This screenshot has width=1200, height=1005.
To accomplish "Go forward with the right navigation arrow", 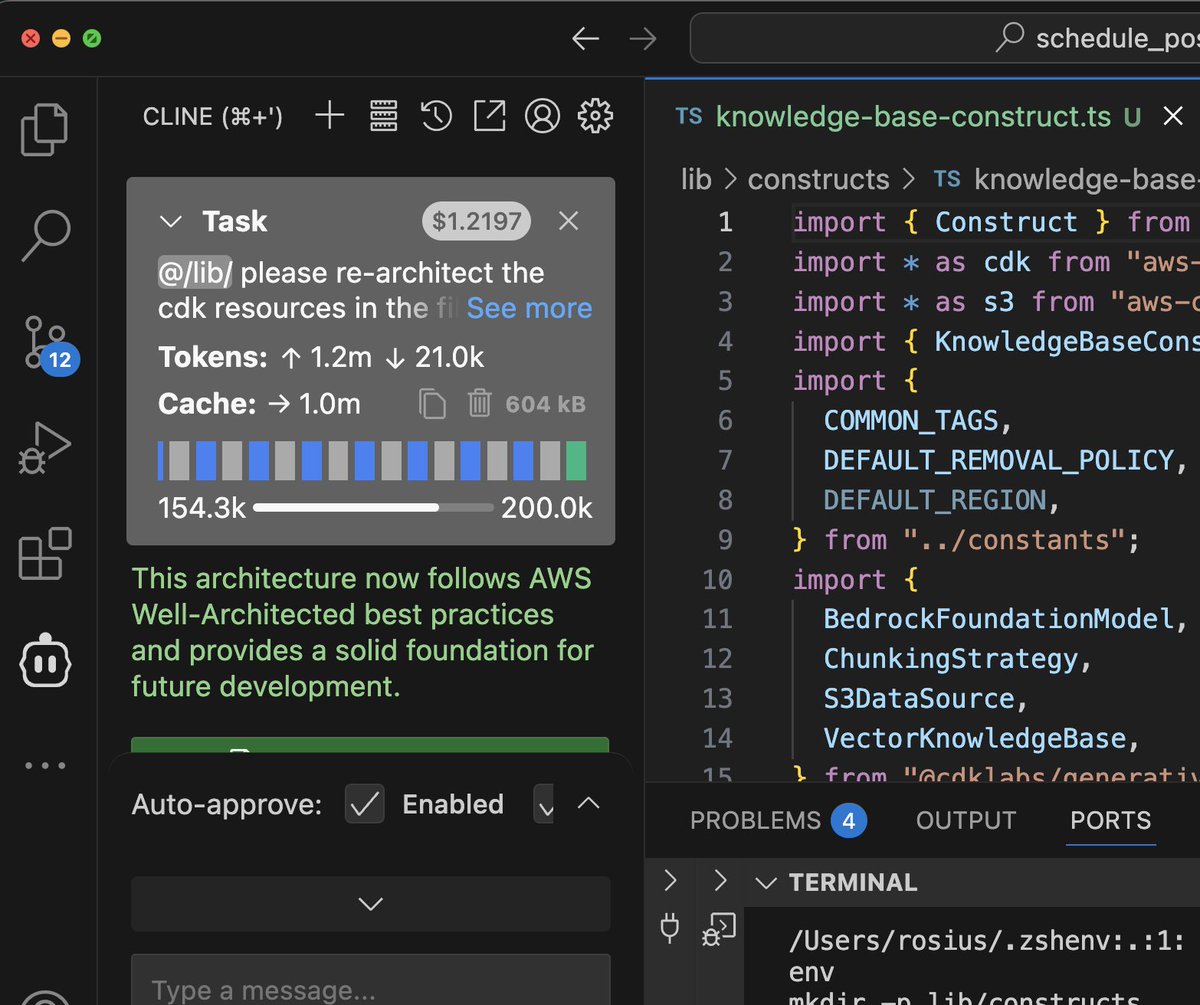I will [643, 39].
